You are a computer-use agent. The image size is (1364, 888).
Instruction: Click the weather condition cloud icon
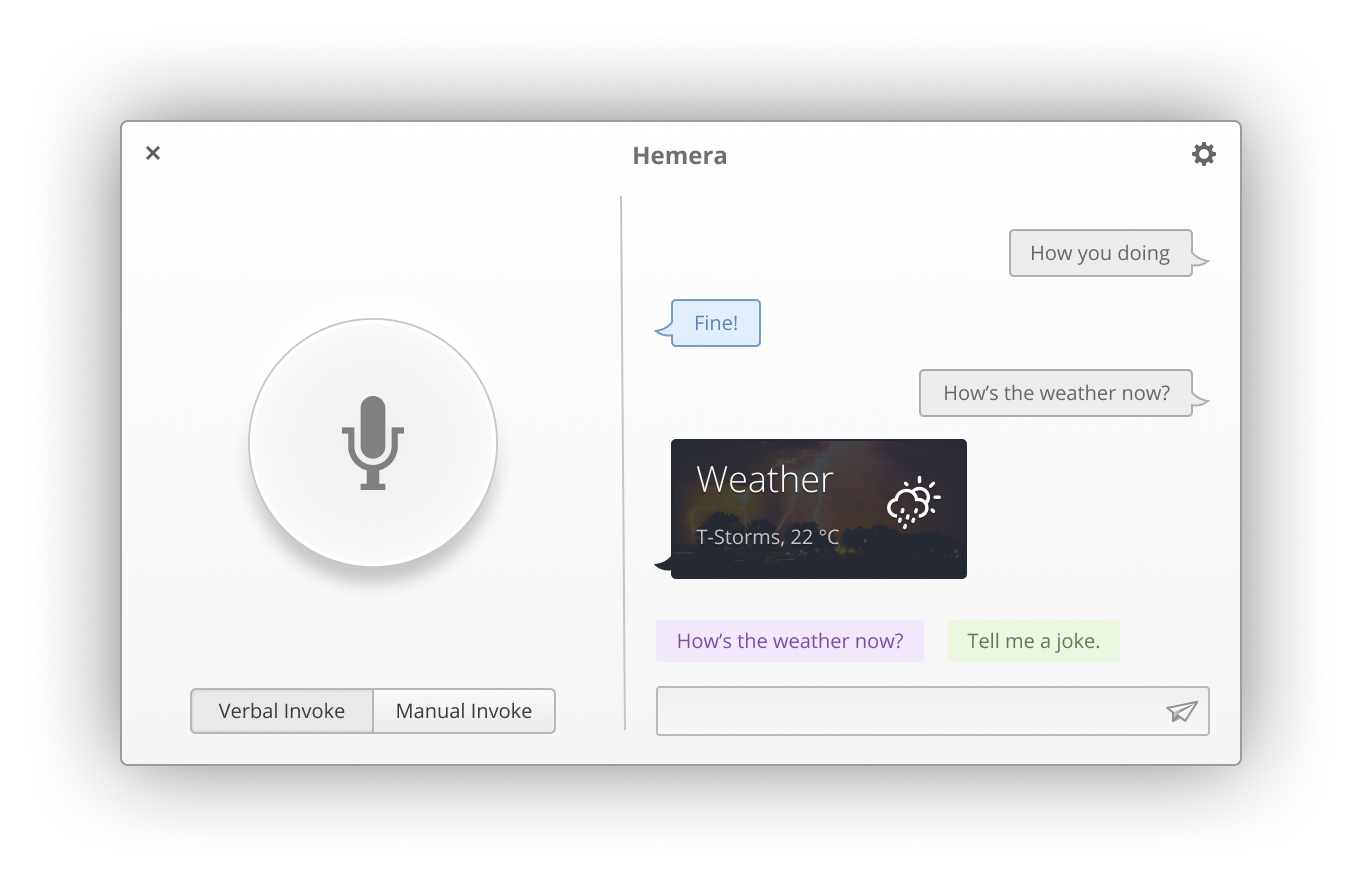pyautogui.click(x=913, y=503)
